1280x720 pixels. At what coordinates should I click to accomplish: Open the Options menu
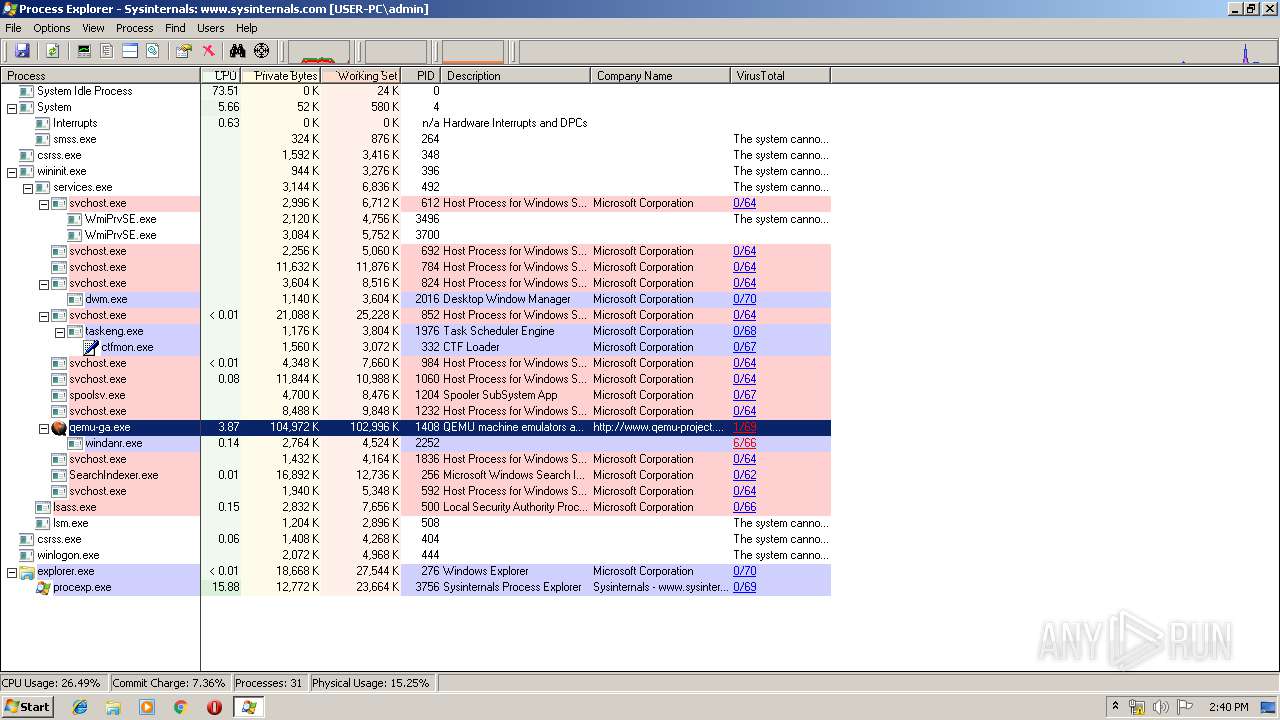pos(52,28)
